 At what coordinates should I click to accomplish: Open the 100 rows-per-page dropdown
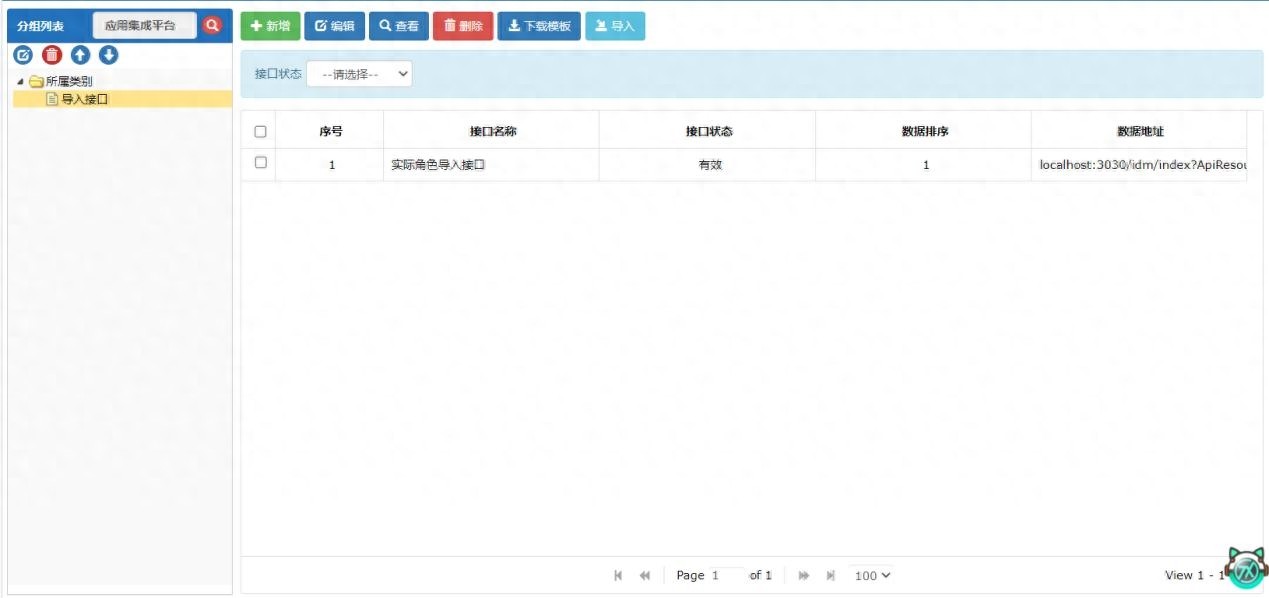pyautogui.click(x=872, y=576)
